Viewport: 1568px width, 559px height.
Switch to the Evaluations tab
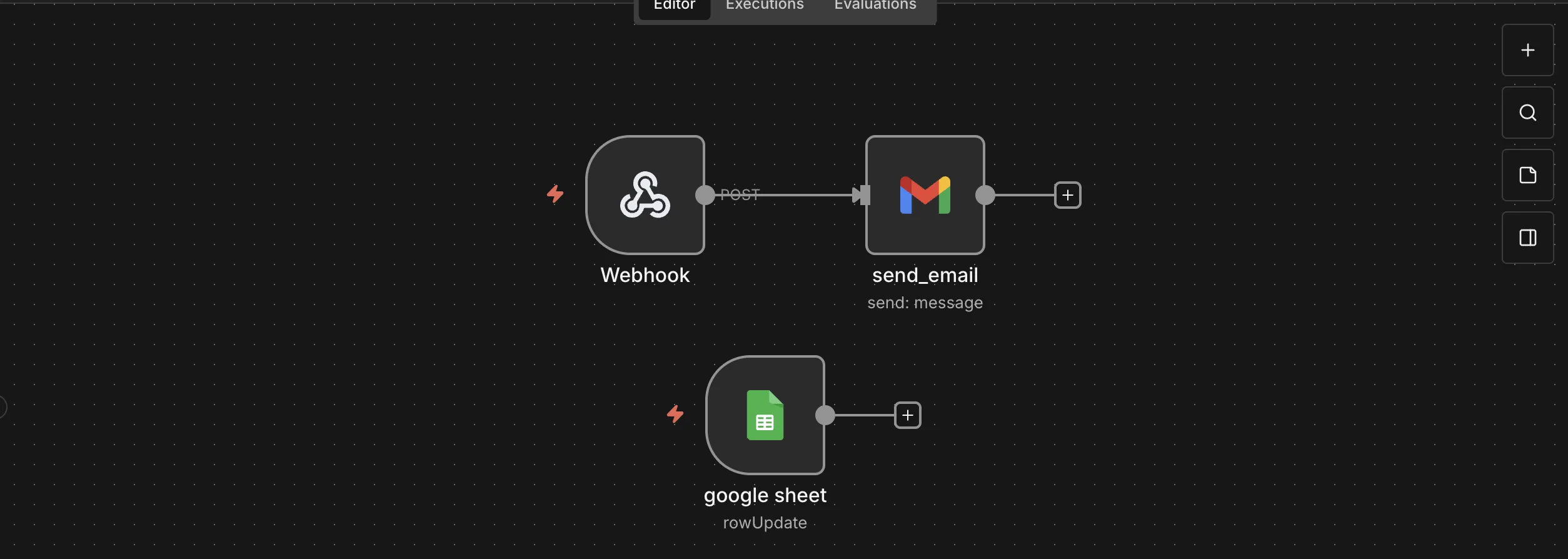click(x=875, y=6)
